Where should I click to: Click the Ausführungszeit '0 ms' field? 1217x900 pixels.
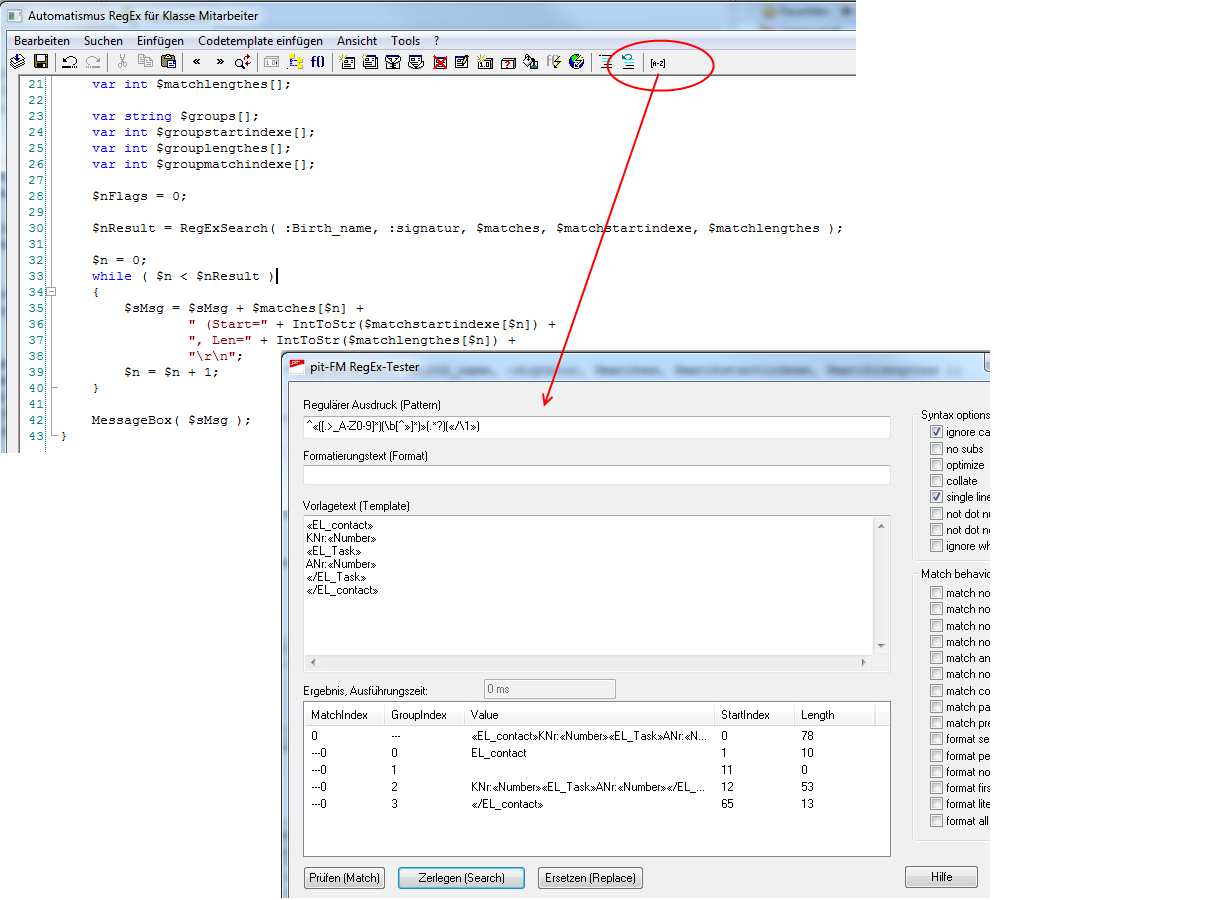point(550,689)
